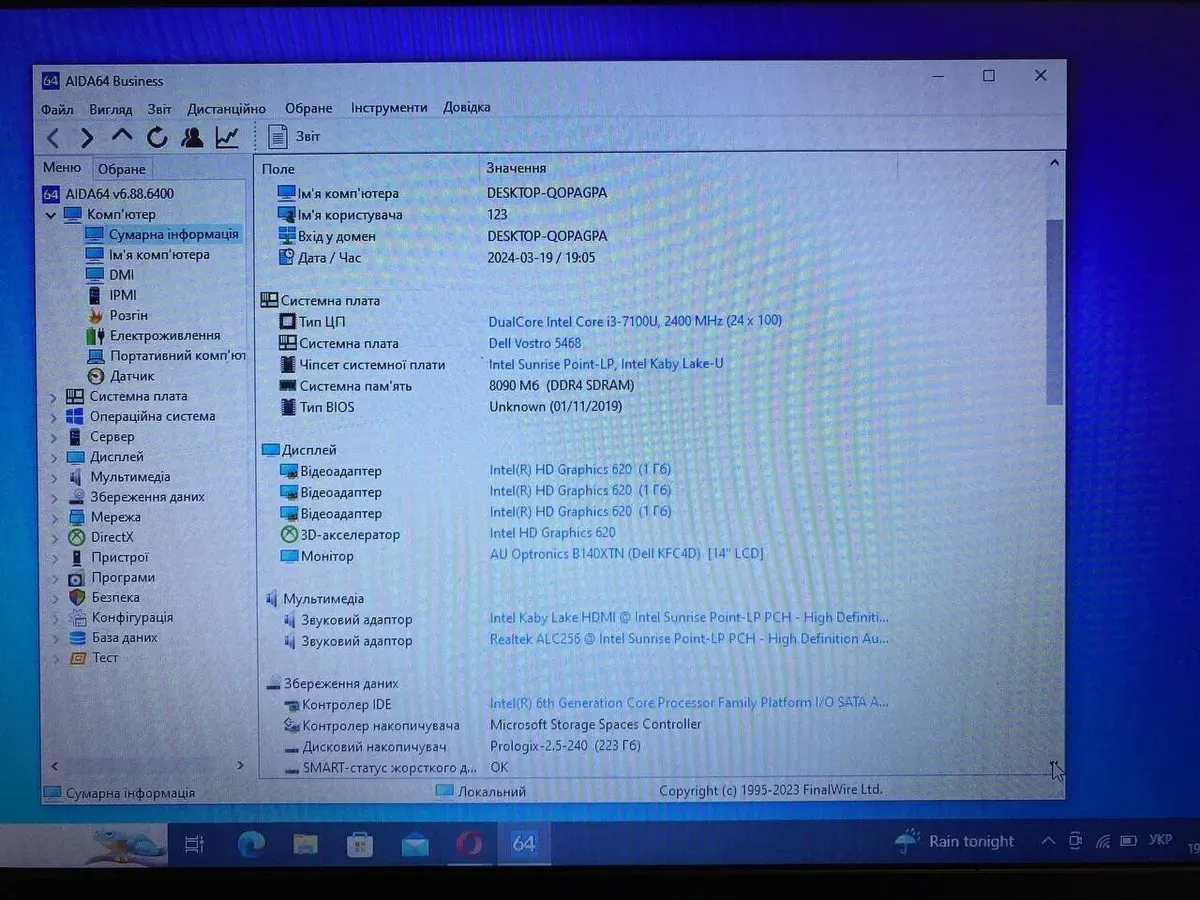The height and width of the screenshot is (900, 1200).
Task: Click the vertical scrollbar in details pane
Action: point(1054,310)
